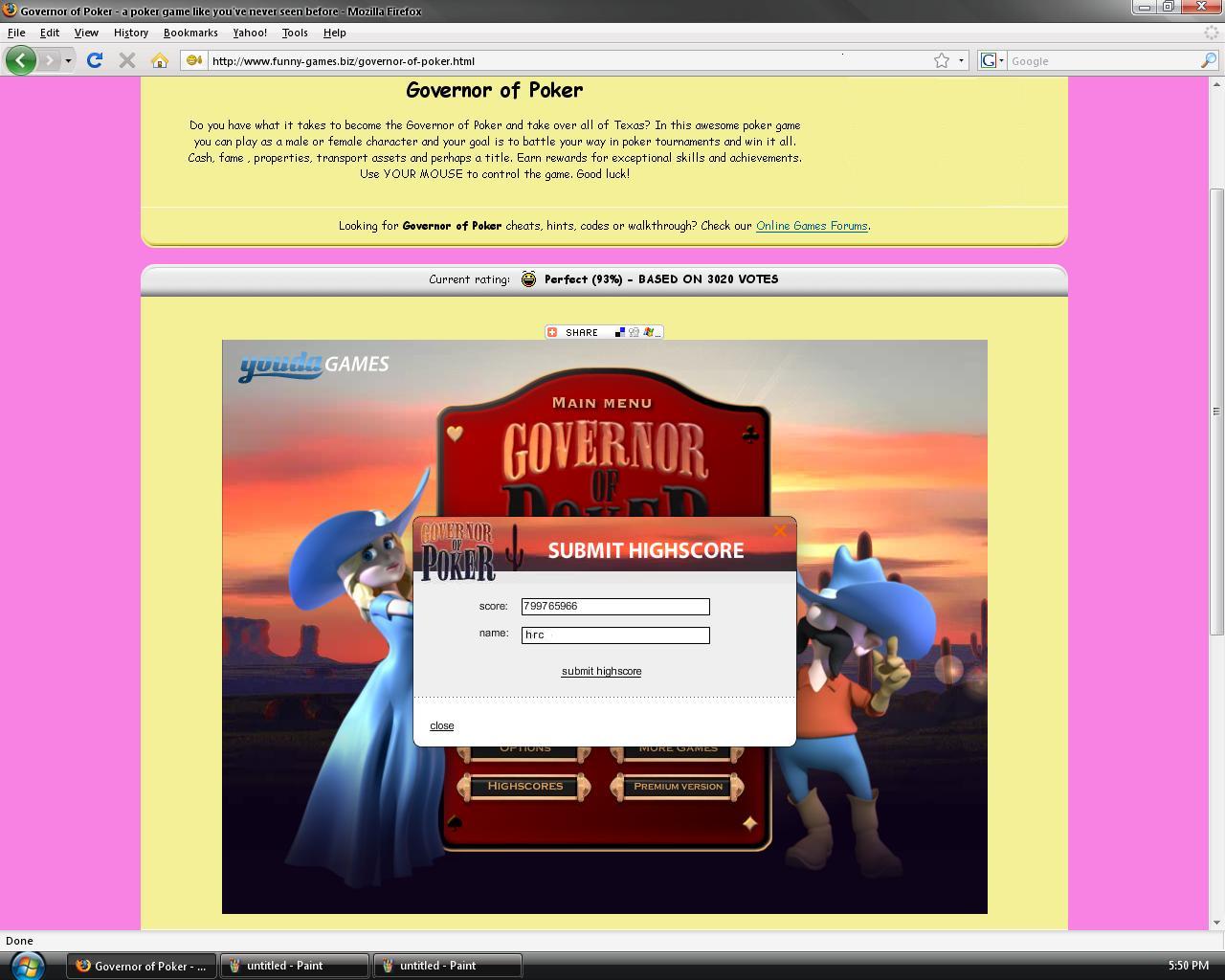
Task: Click the submit highscore link
Action: (x=601, y=671)
